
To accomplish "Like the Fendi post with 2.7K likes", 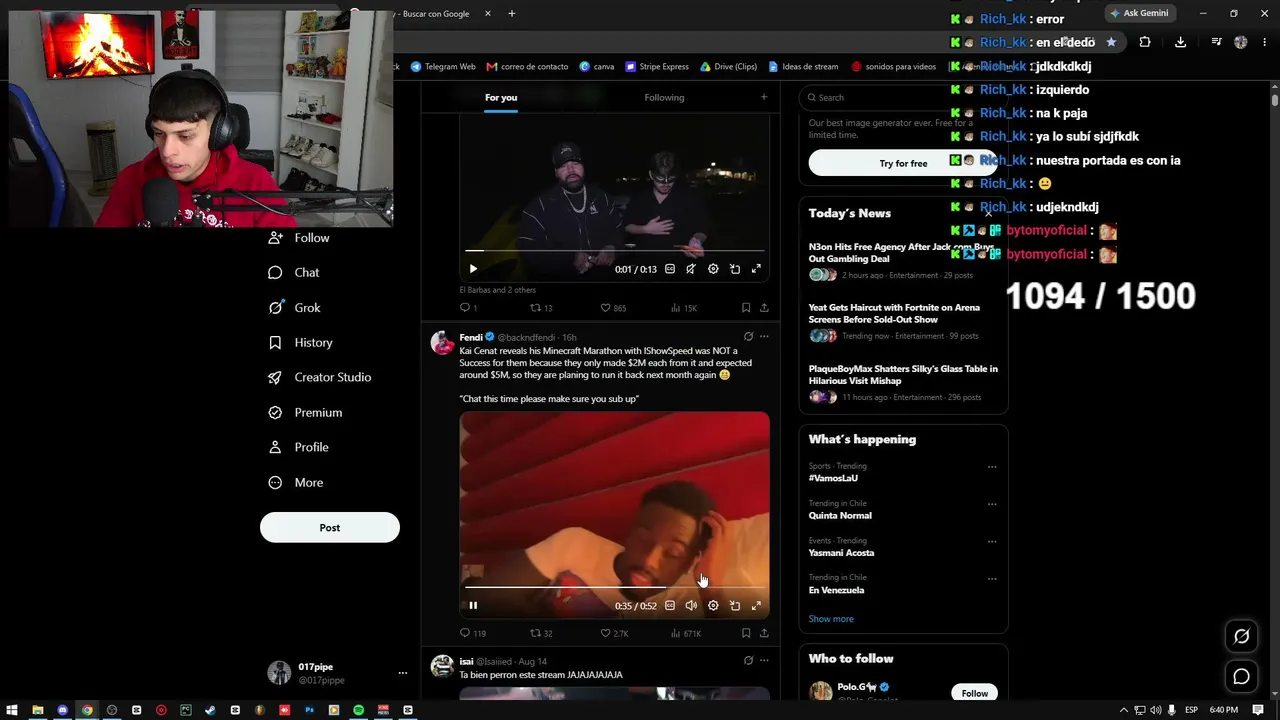I will [x=605, y=633].
